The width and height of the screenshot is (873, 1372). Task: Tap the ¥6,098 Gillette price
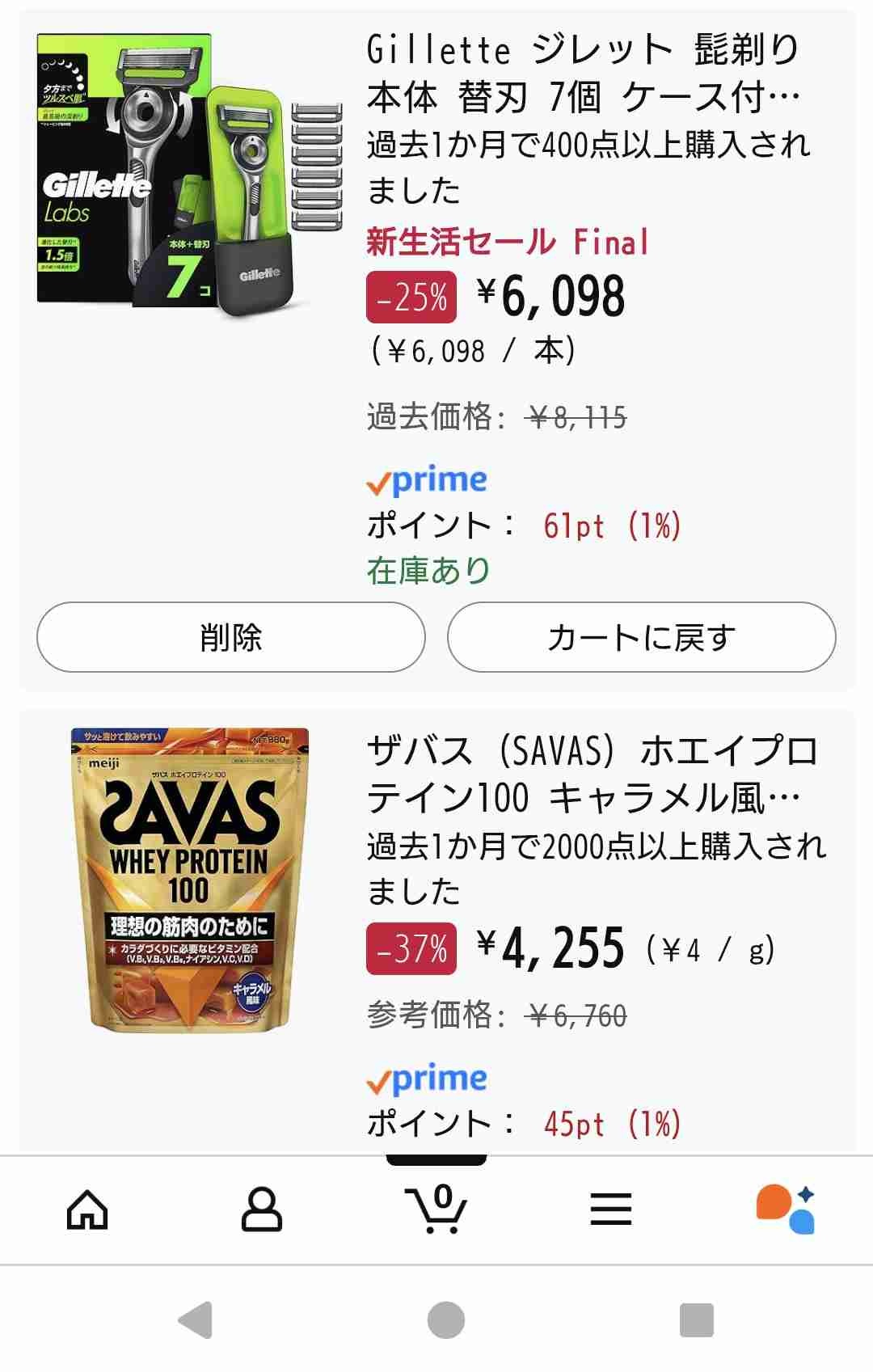pyautogui.click(x=552, y=297)
